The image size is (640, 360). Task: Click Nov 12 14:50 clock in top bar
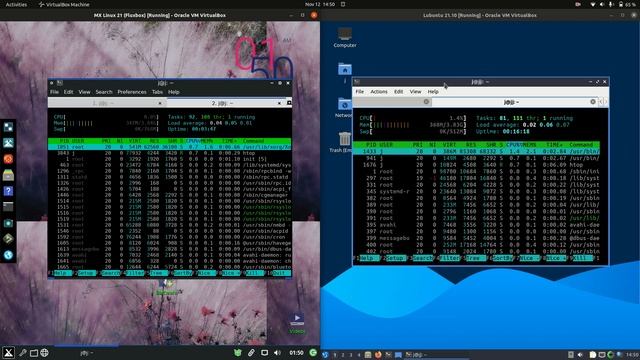click(320, 4)
